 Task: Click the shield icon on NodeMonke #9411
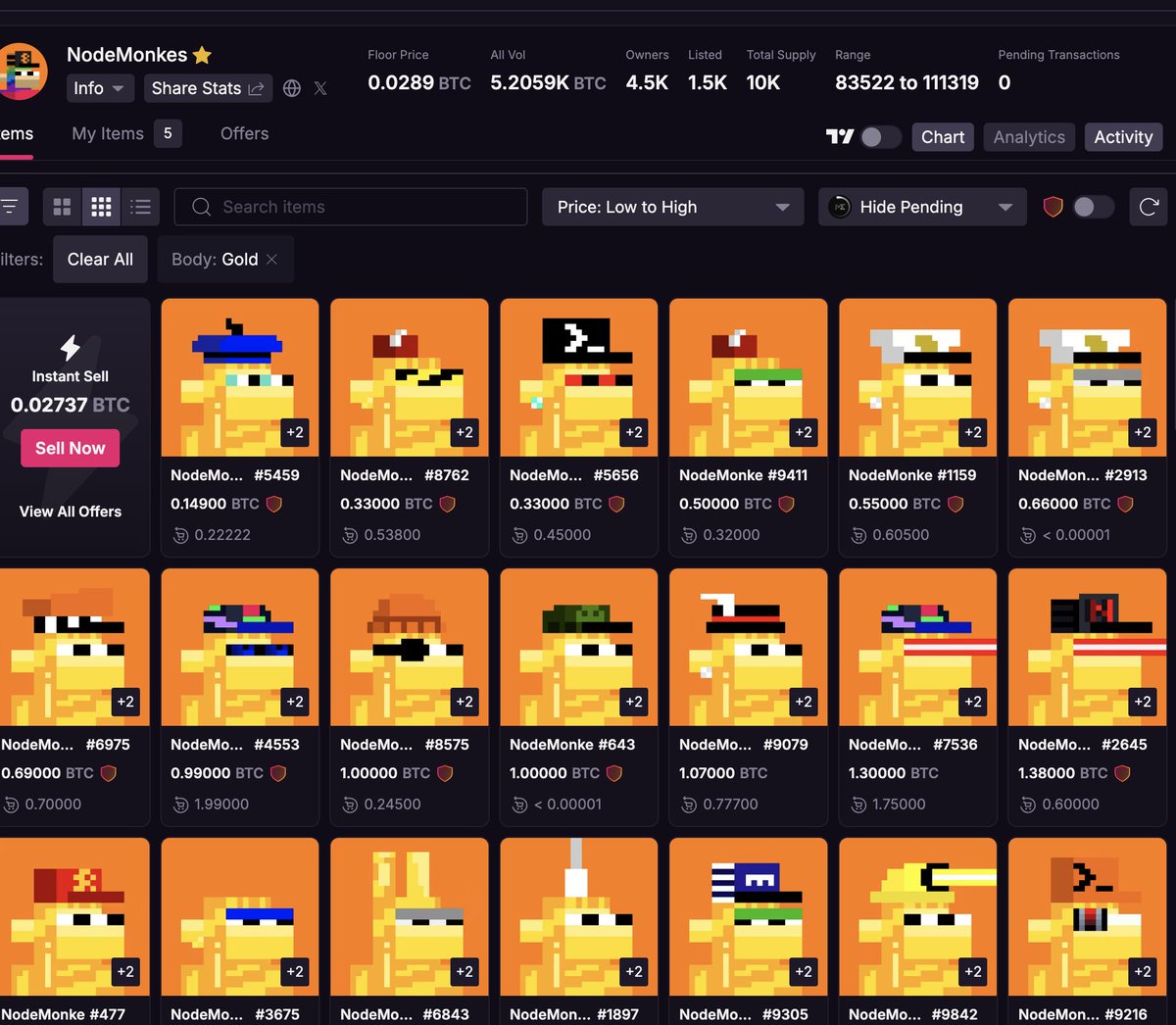click(786, 504)
